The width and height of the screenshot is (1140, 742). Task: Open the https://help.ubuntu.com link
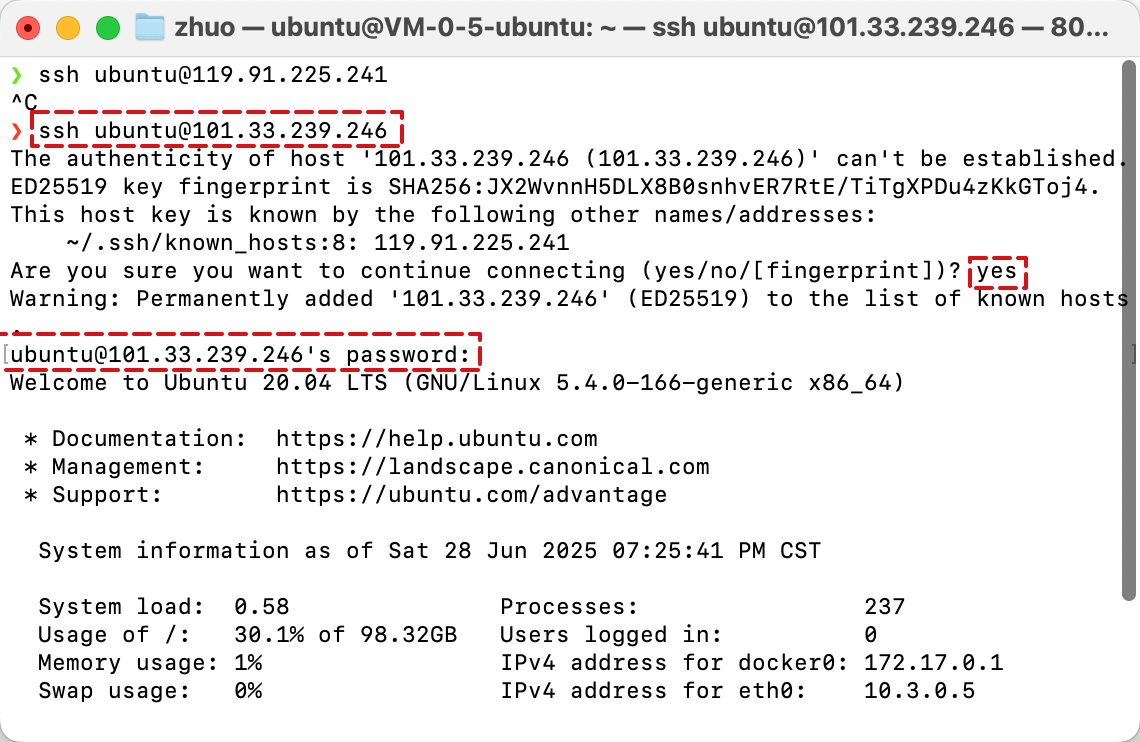(436, 439)
